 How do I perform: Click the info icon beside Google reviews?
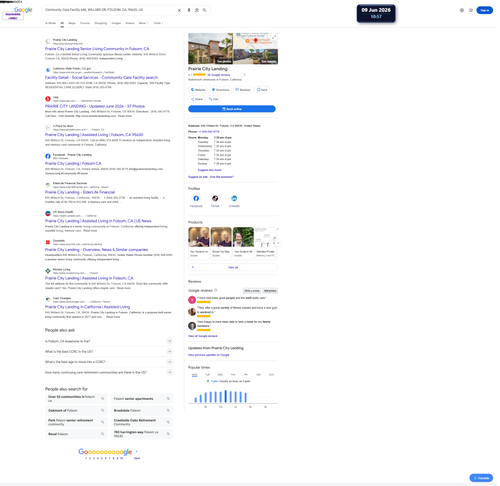216,290
